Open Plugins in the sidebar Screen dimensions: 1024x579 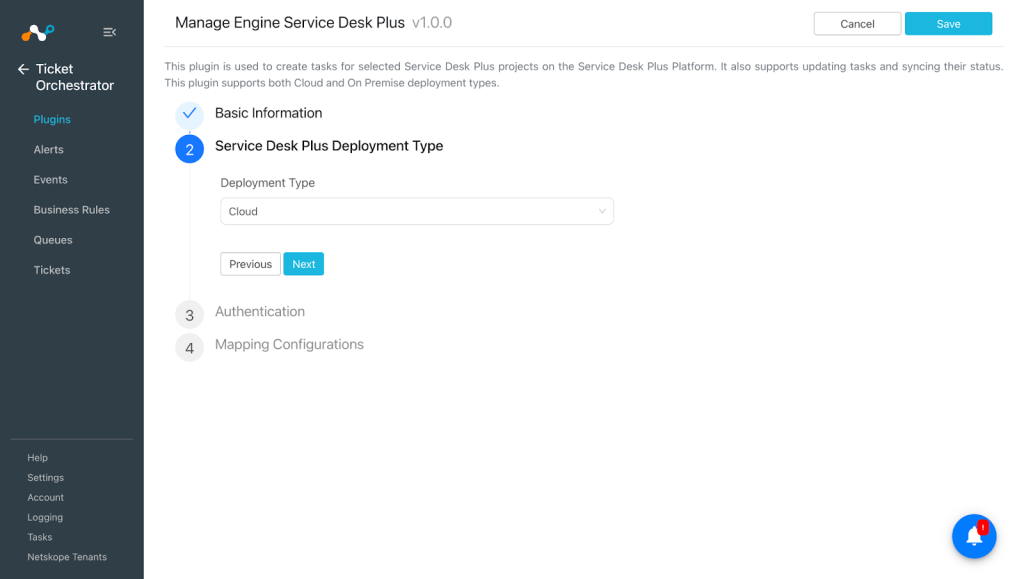coord(52,119)
